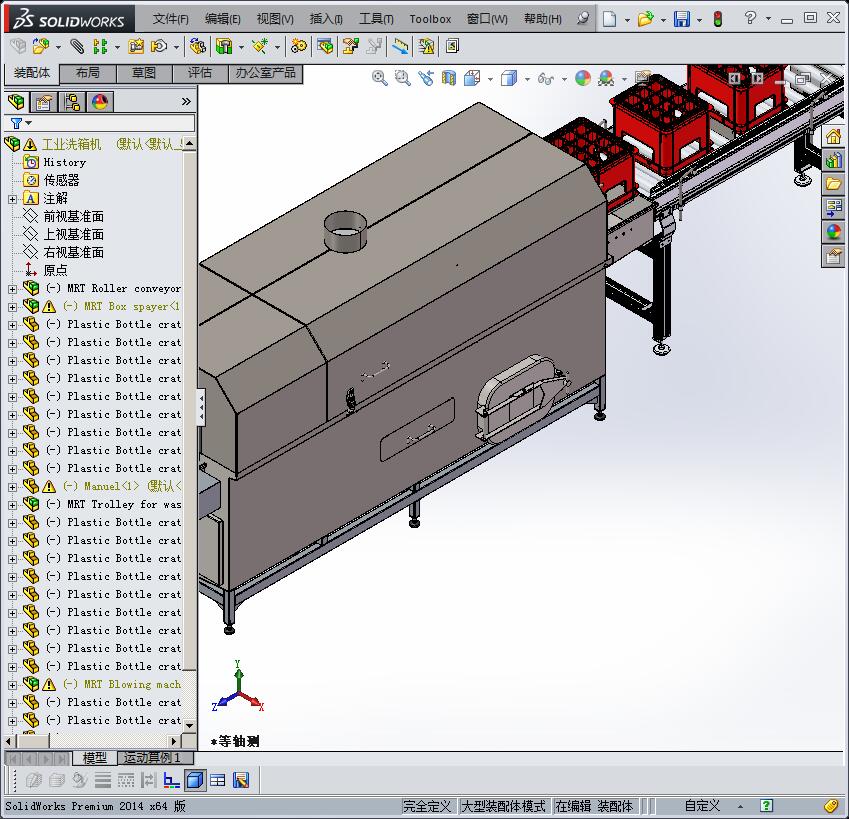Screen dimensions: 849x819
Task: Expand the MRT Roller conveyor tree node
Action: (x=11, y=288)
